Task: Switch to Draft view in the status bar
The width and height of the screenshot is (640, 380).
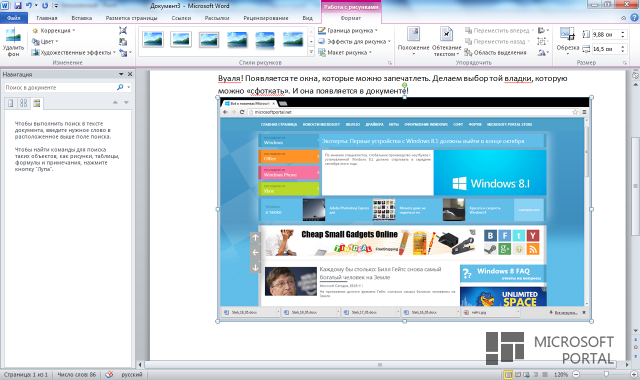Action: pyautogui.click(x=544, y=374)
